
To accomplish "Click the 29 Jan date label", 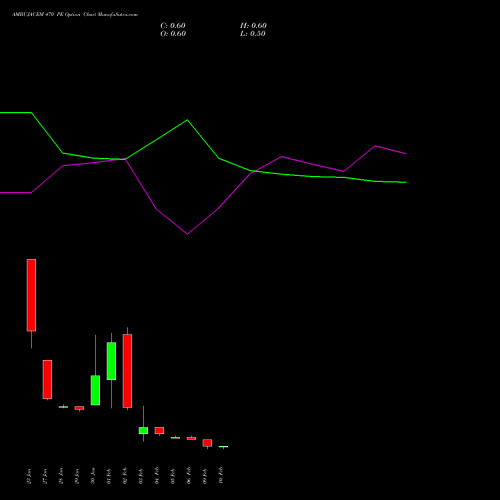I will (77, 476).
